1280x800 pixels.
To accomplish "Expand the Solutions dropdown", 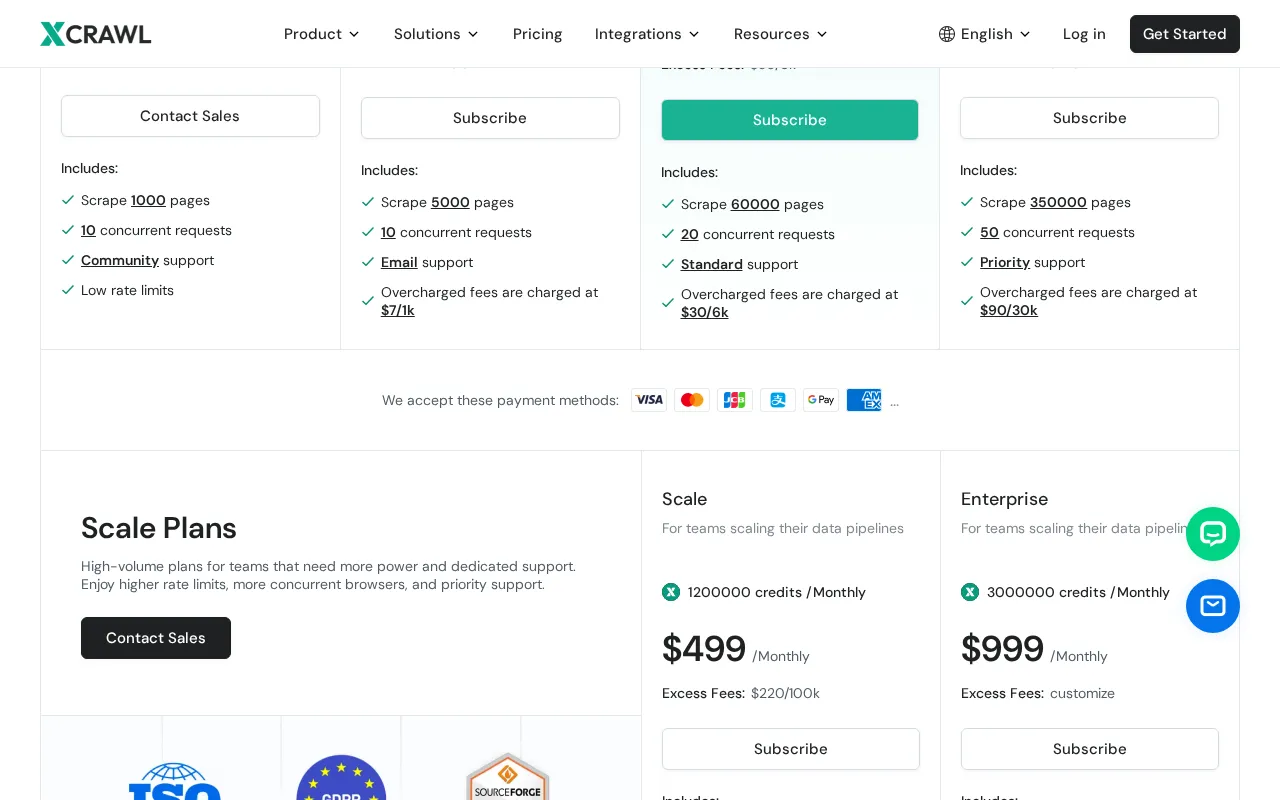I will point(436,34).
